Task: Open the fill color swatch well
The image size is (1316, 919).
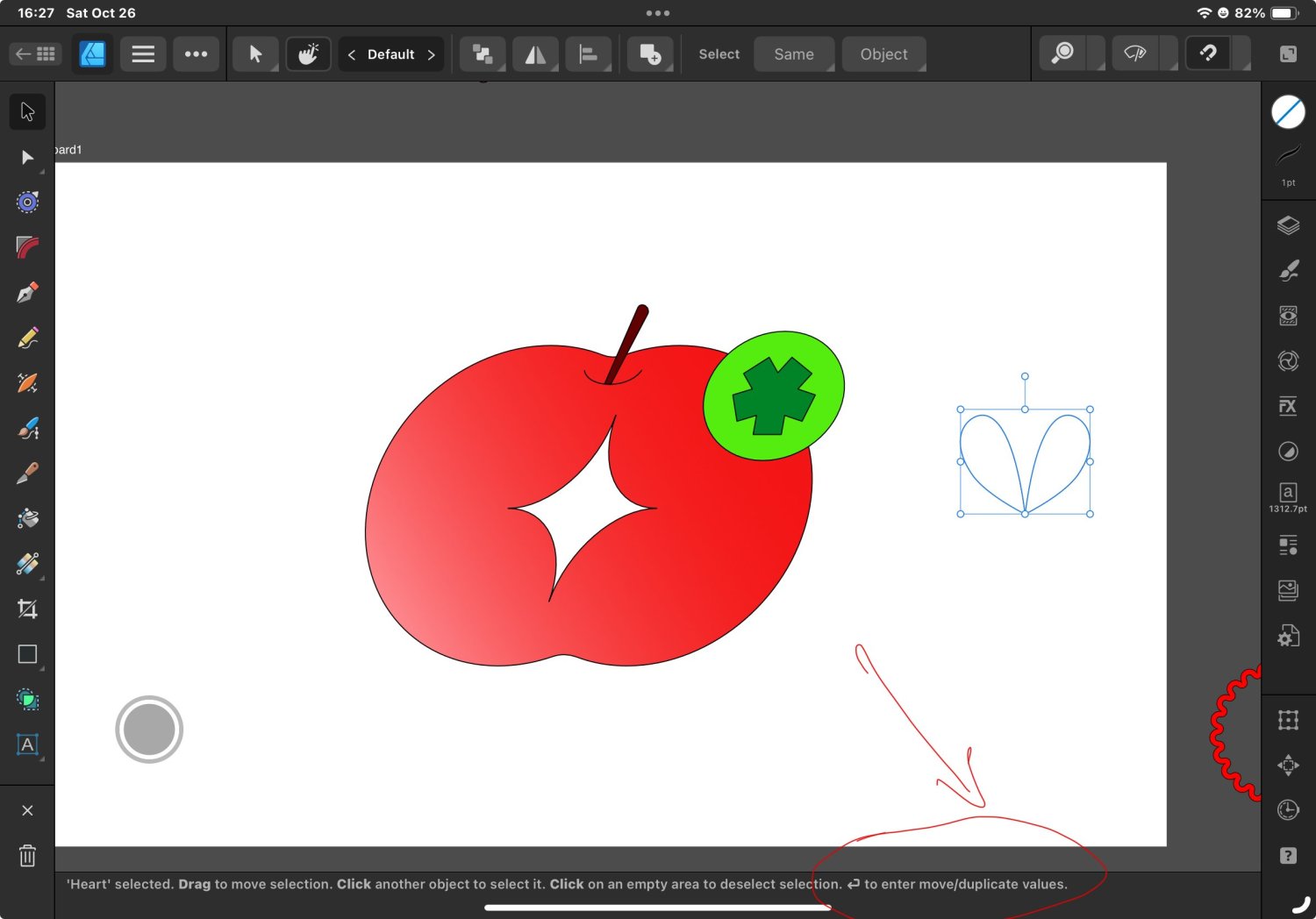Action: tap(1288, 112)
